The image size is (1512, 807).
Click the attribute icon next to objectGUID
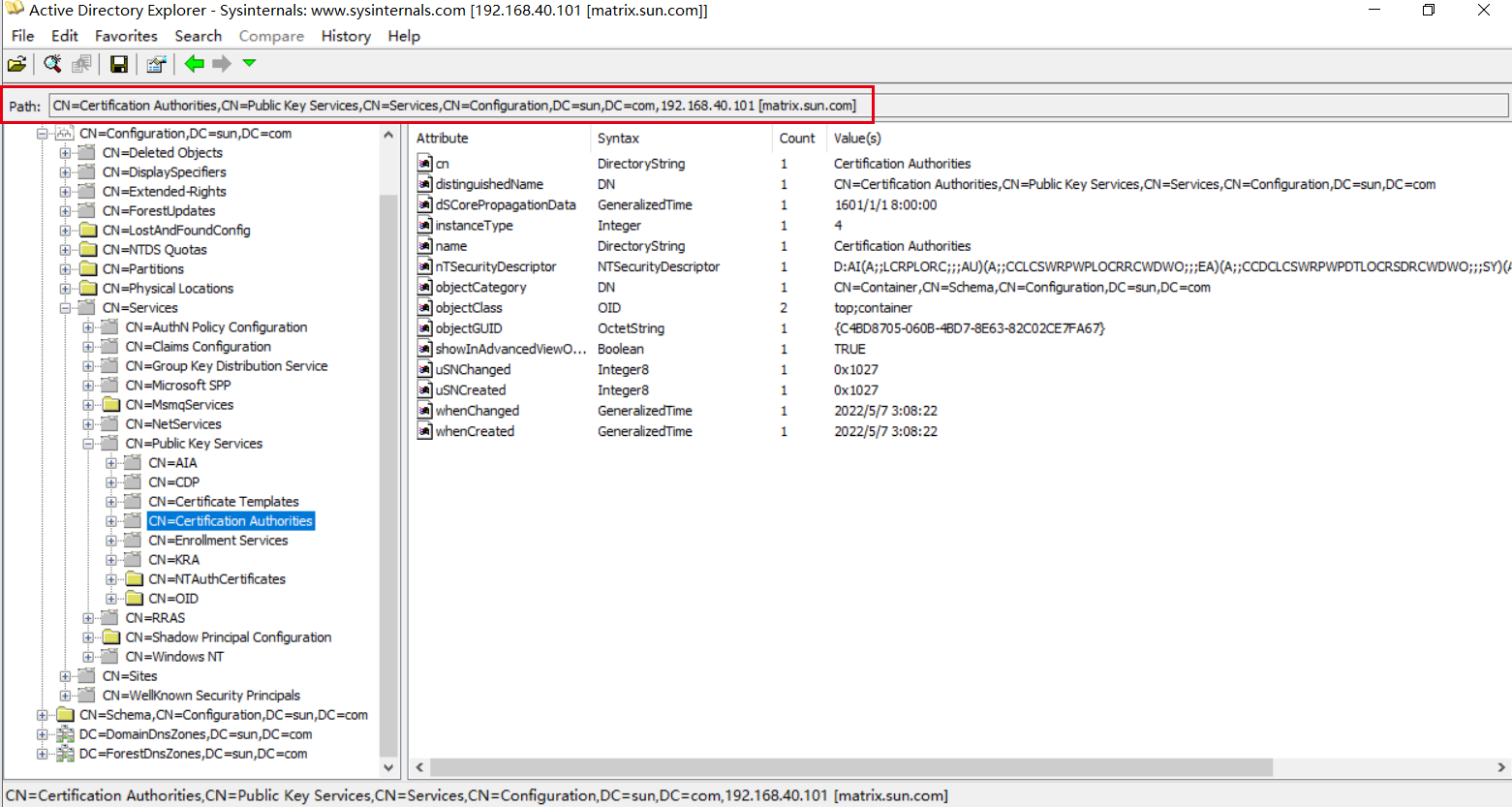click(x=424, y=328)
